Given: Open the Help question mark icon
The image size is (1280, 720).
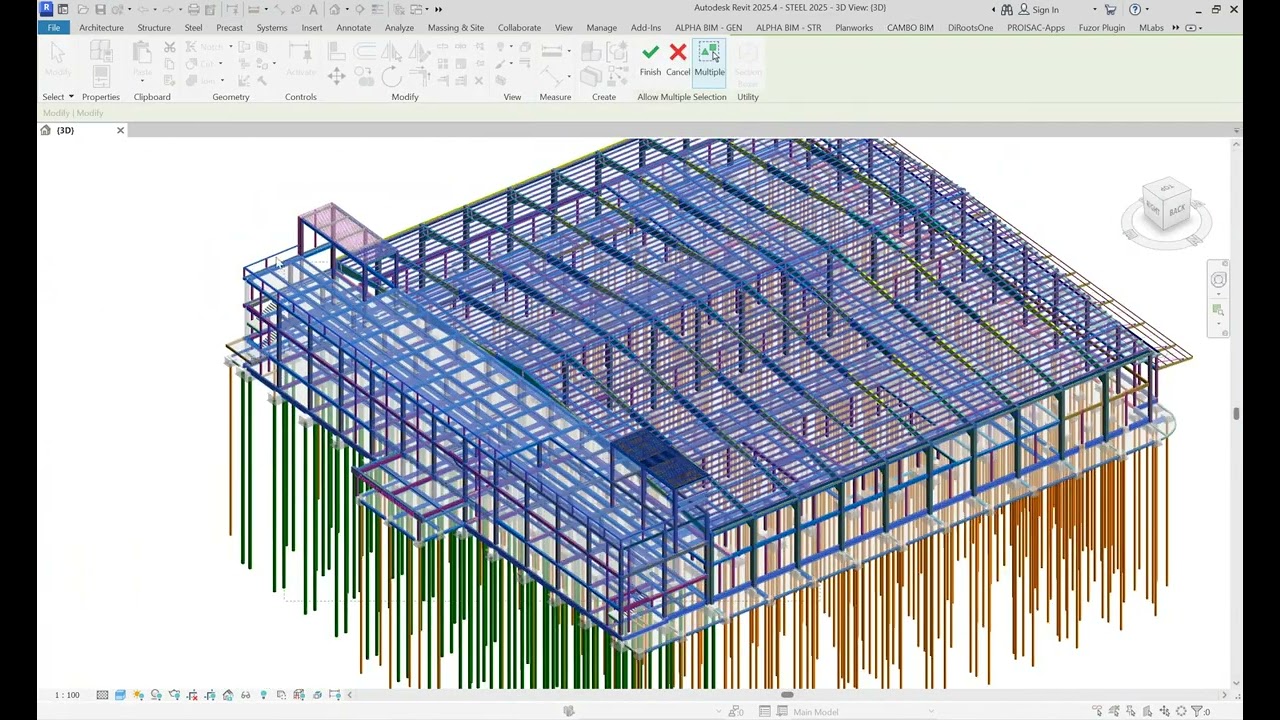Looking at the screenshot, I should [x=1135, y=10].
